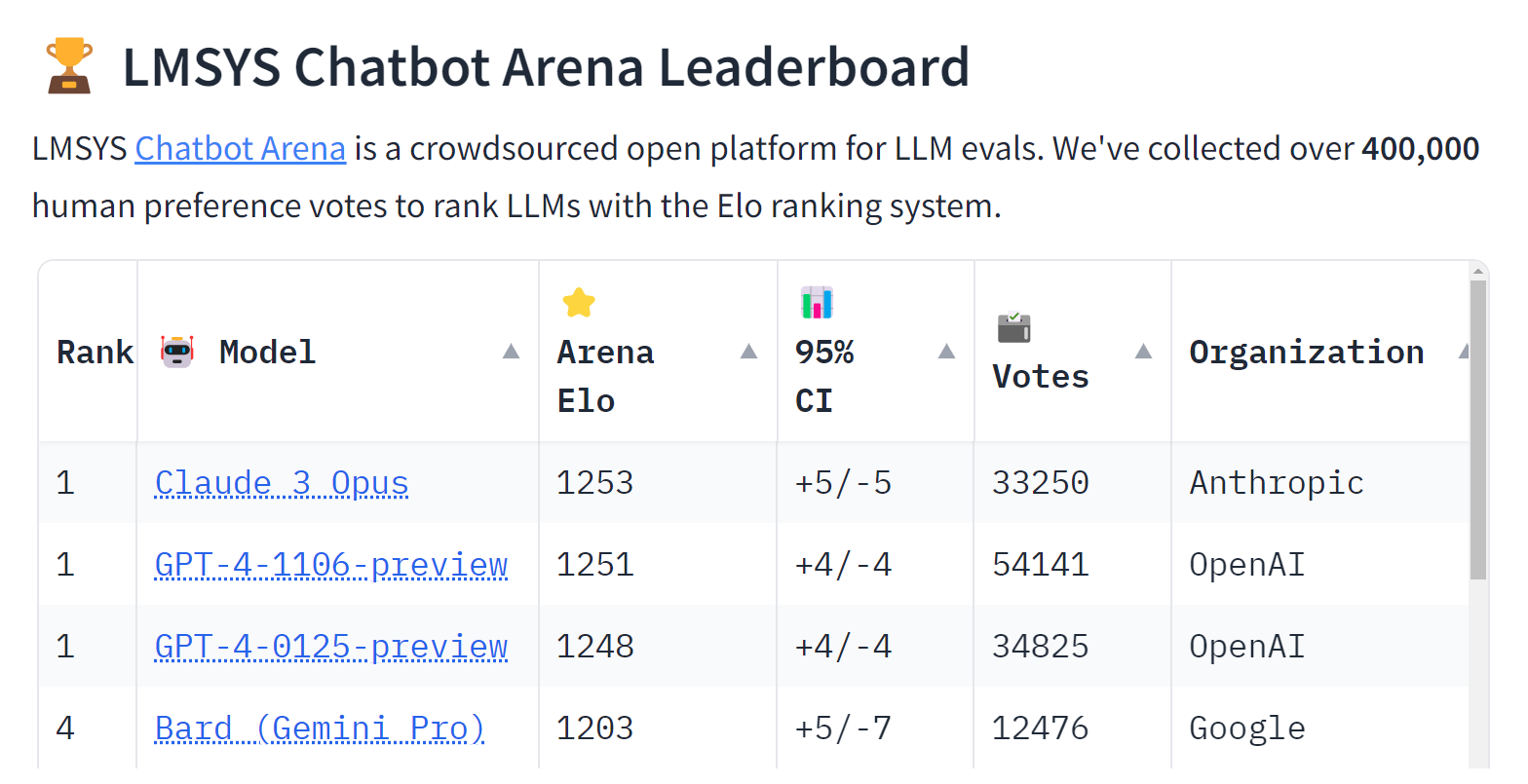This screenshot has height=784, width=1528.
Task: Sort table by Model column arrow
Action: (511, 352)
